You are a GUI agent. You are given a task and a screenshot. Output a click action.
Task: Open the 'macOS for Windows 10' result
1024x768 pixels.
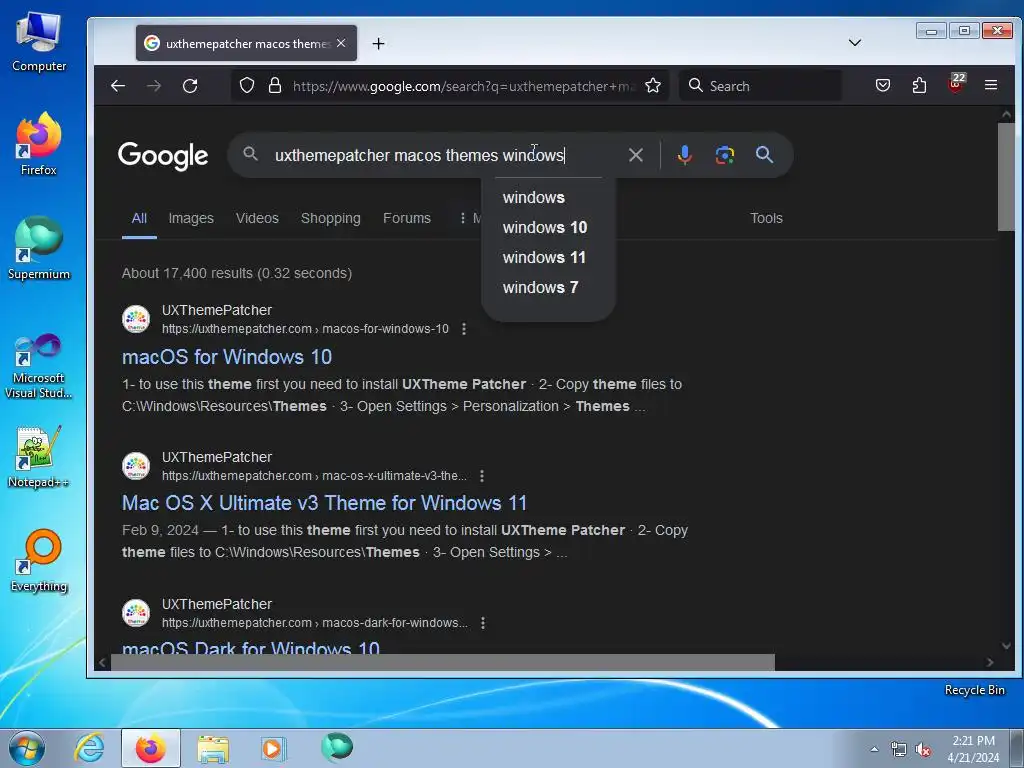[227, 357]
